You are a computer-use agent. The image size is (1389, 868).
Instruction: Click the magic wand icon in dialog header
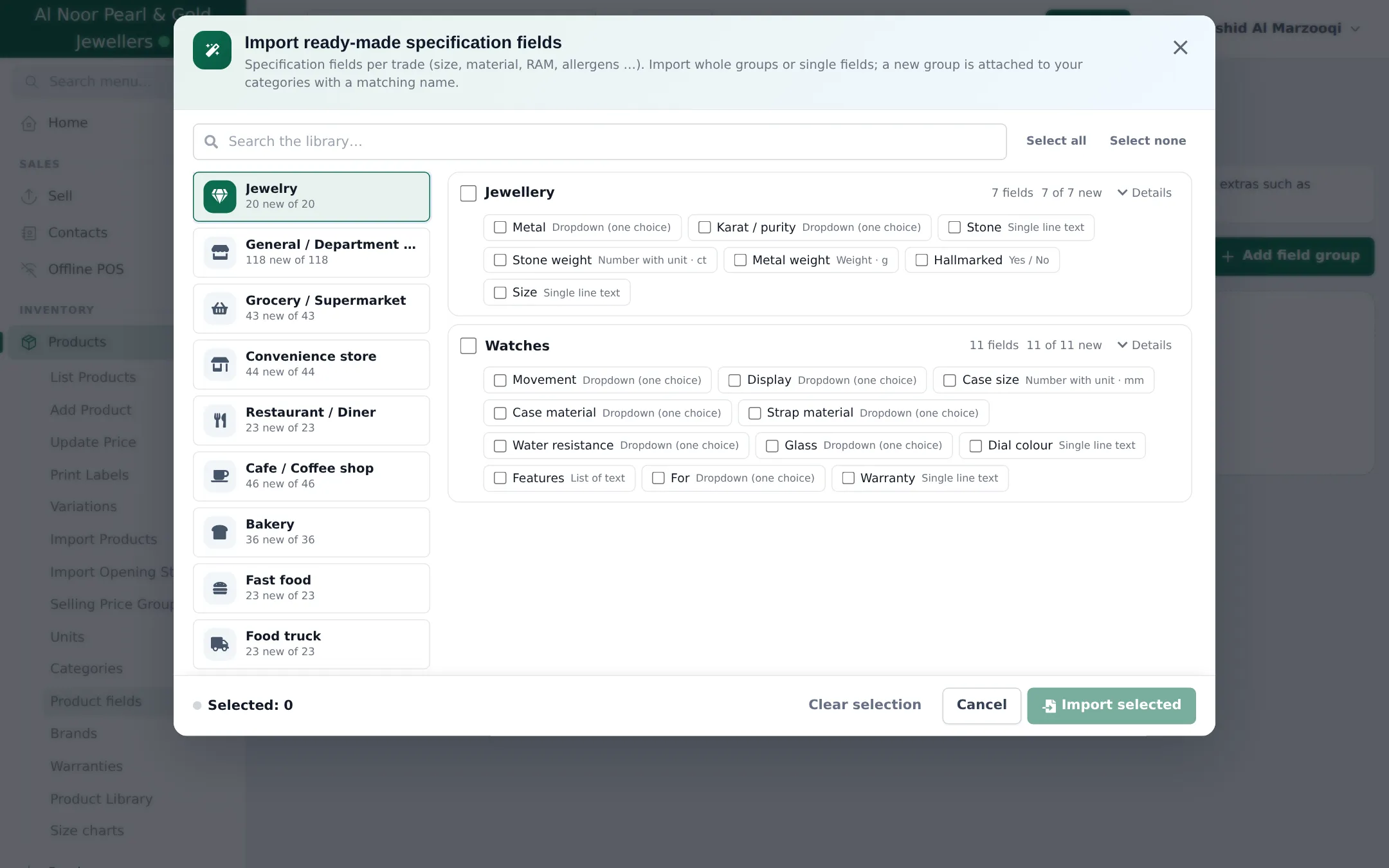(212, 50)
